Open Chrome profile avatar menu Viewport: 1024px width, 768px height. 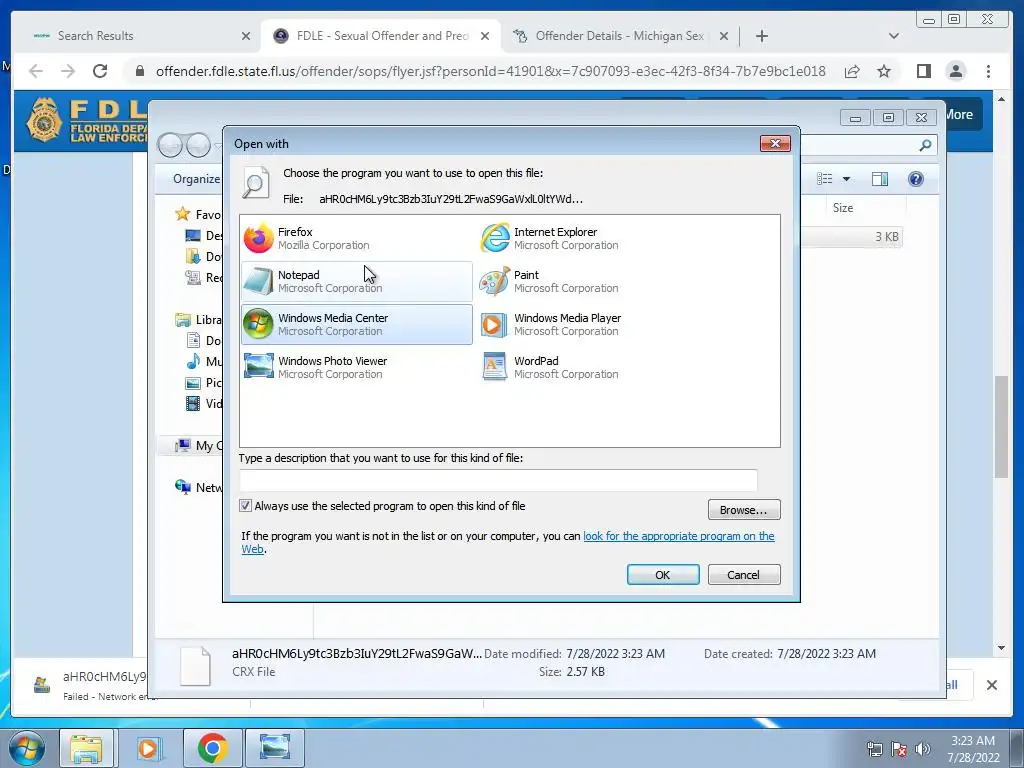point(955,71)
